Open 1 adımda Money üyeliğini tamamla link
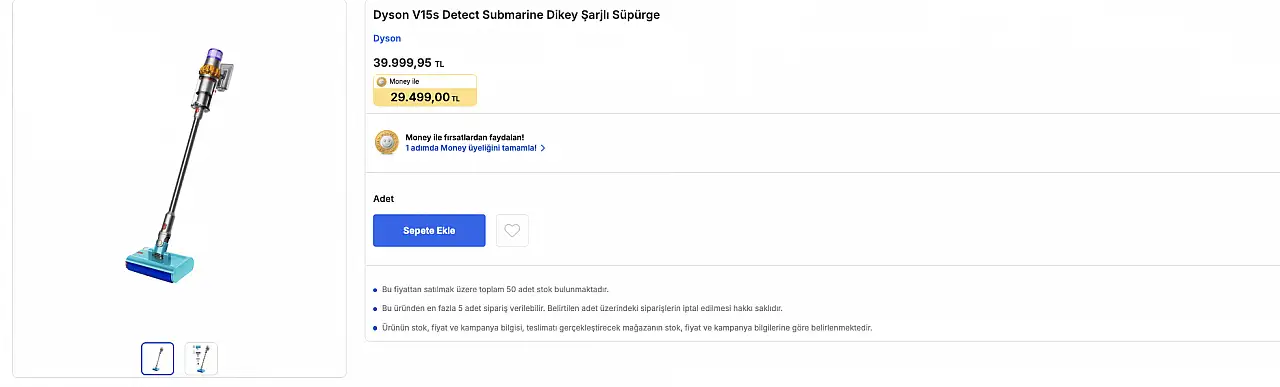Screen dimensions: 1280x387 [471, 148]
